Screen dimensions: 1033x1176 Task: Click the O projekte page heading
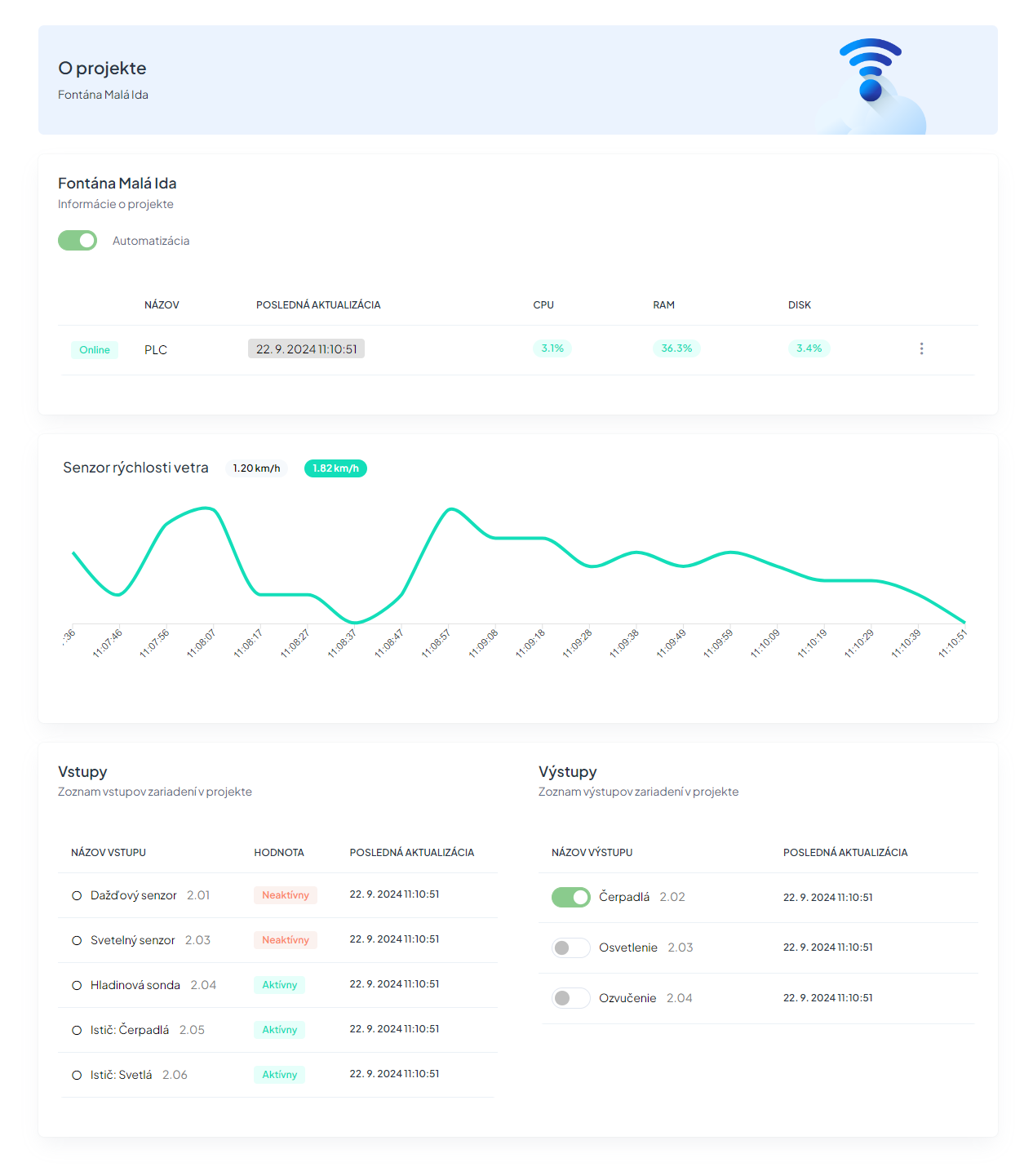102,69
